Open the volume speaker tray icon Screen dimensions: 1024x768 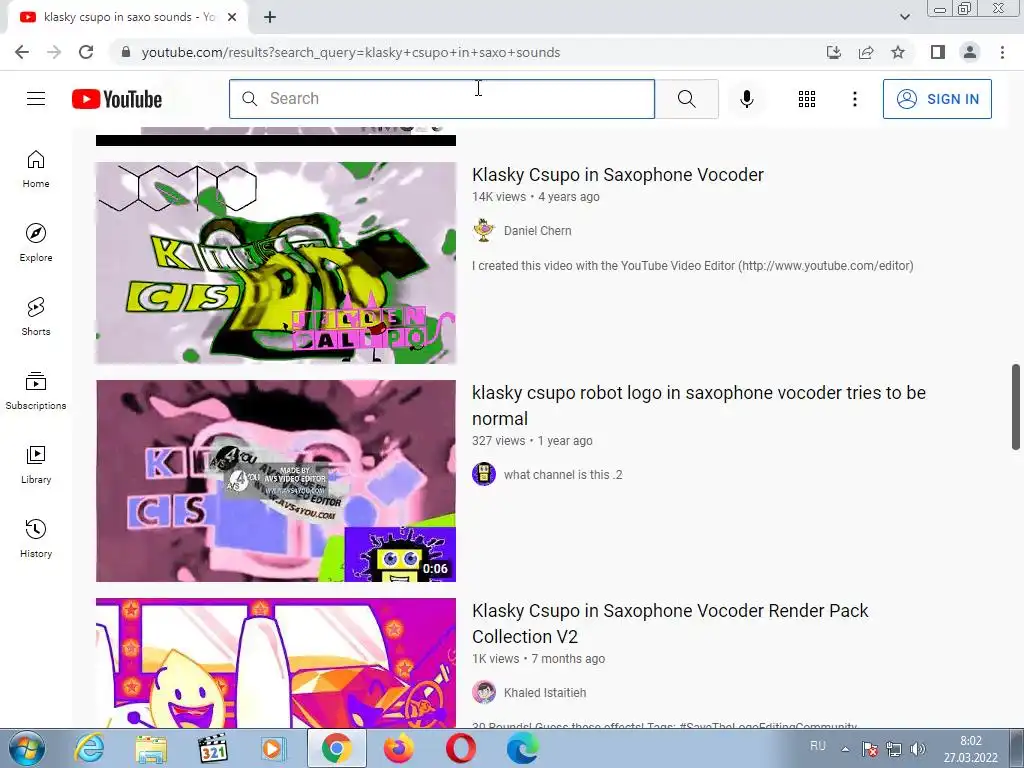[918, 749]
